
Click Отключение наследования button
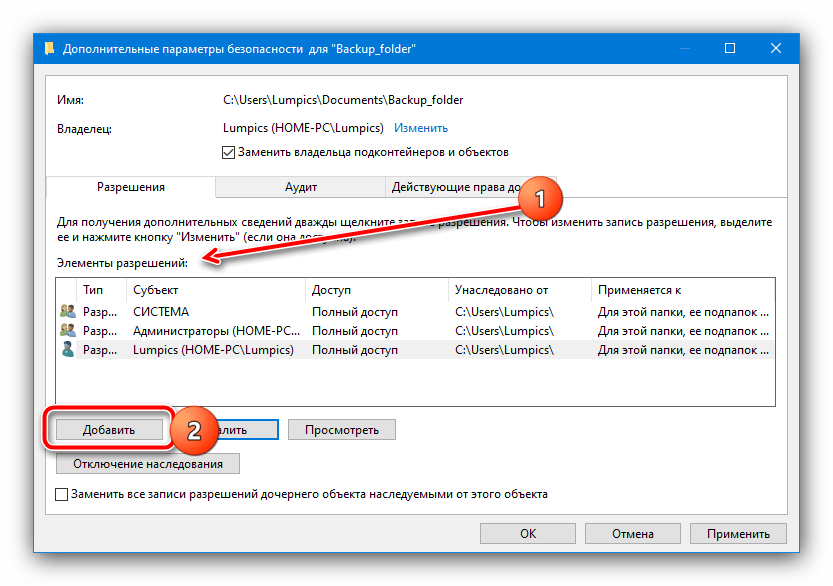click(x=148, y=463)
